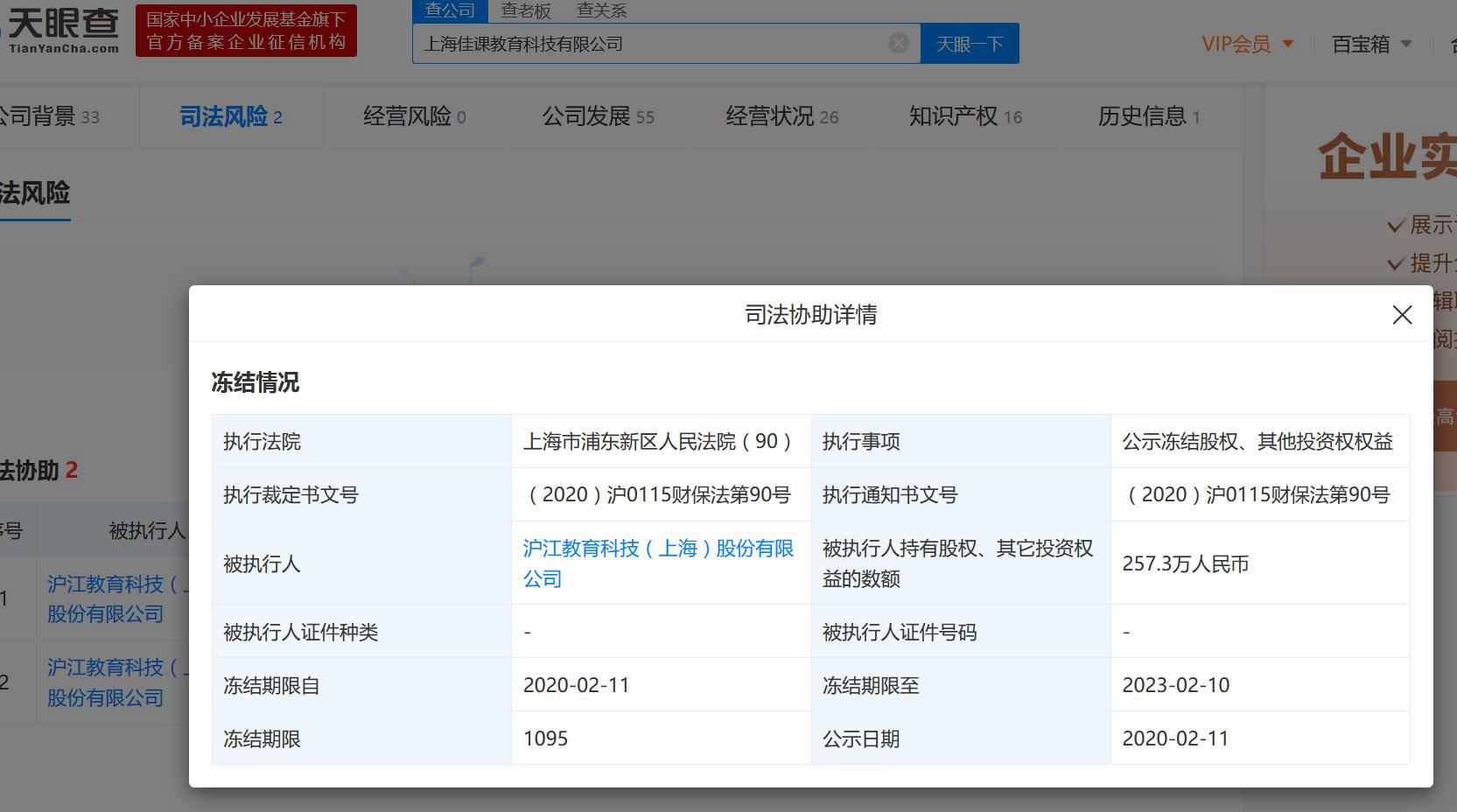The height and width of the screenshot is (812, 1457).
Task: Switch to 查老板 search tab
Action: click(526, 10)
